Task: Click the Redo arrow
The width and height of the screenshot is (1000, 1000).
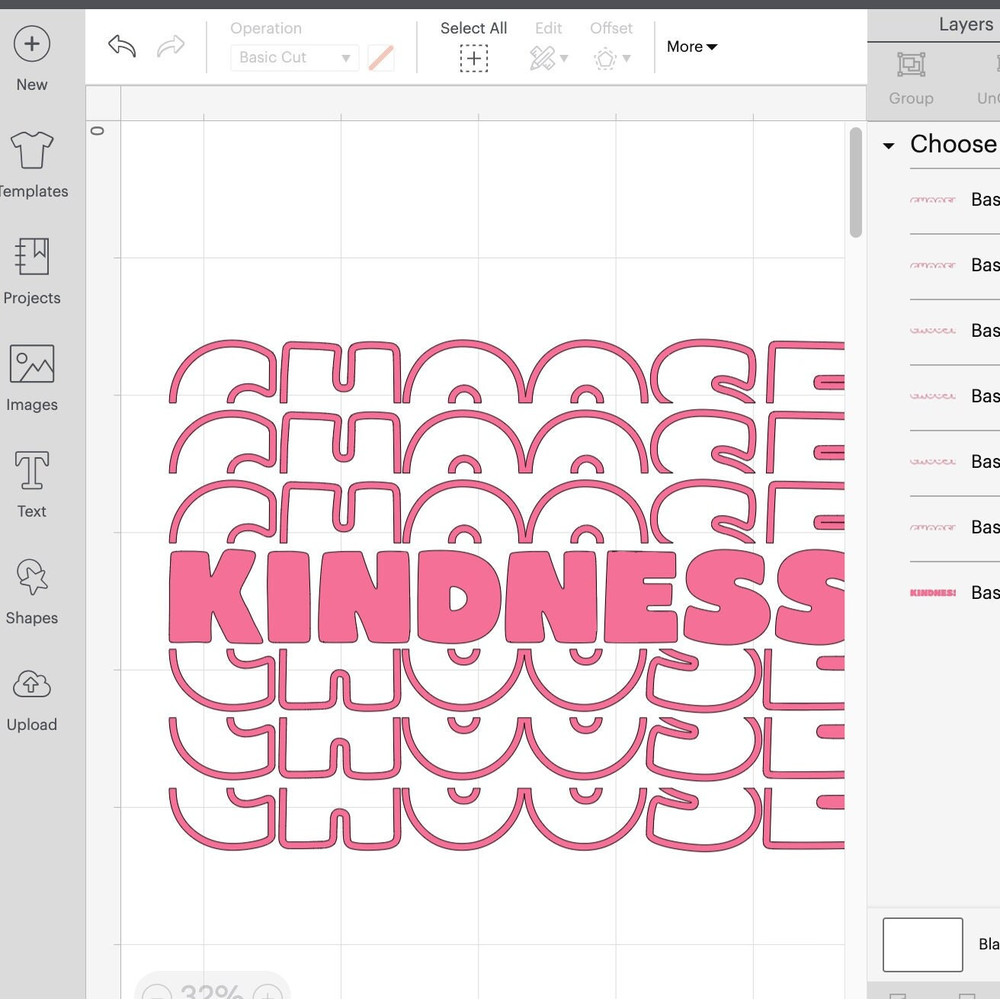Action: click(170, 46)
